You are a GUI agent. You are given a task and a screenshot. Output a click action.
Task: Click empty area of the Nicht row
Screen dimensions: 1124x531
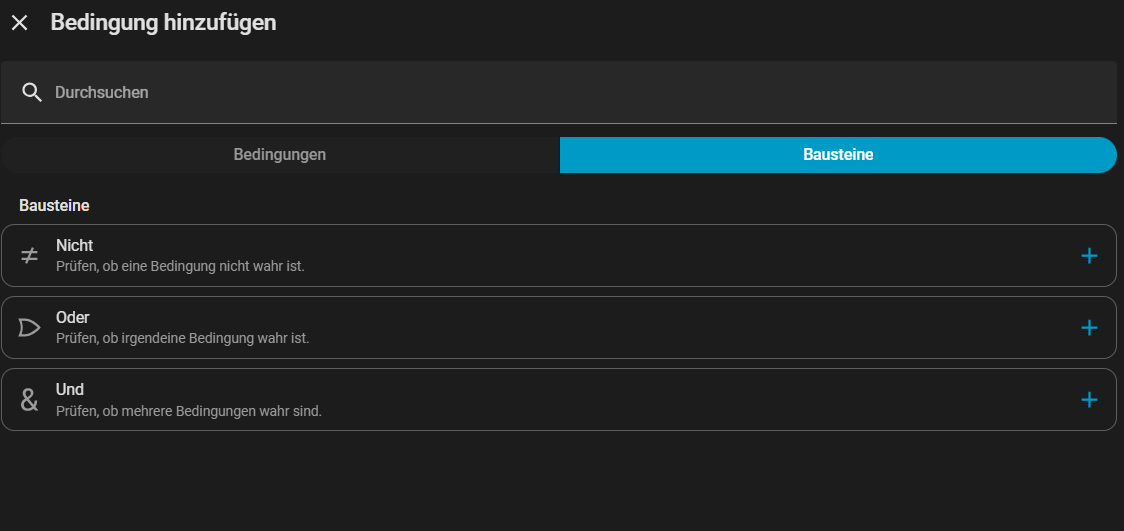tap(650, 256)
